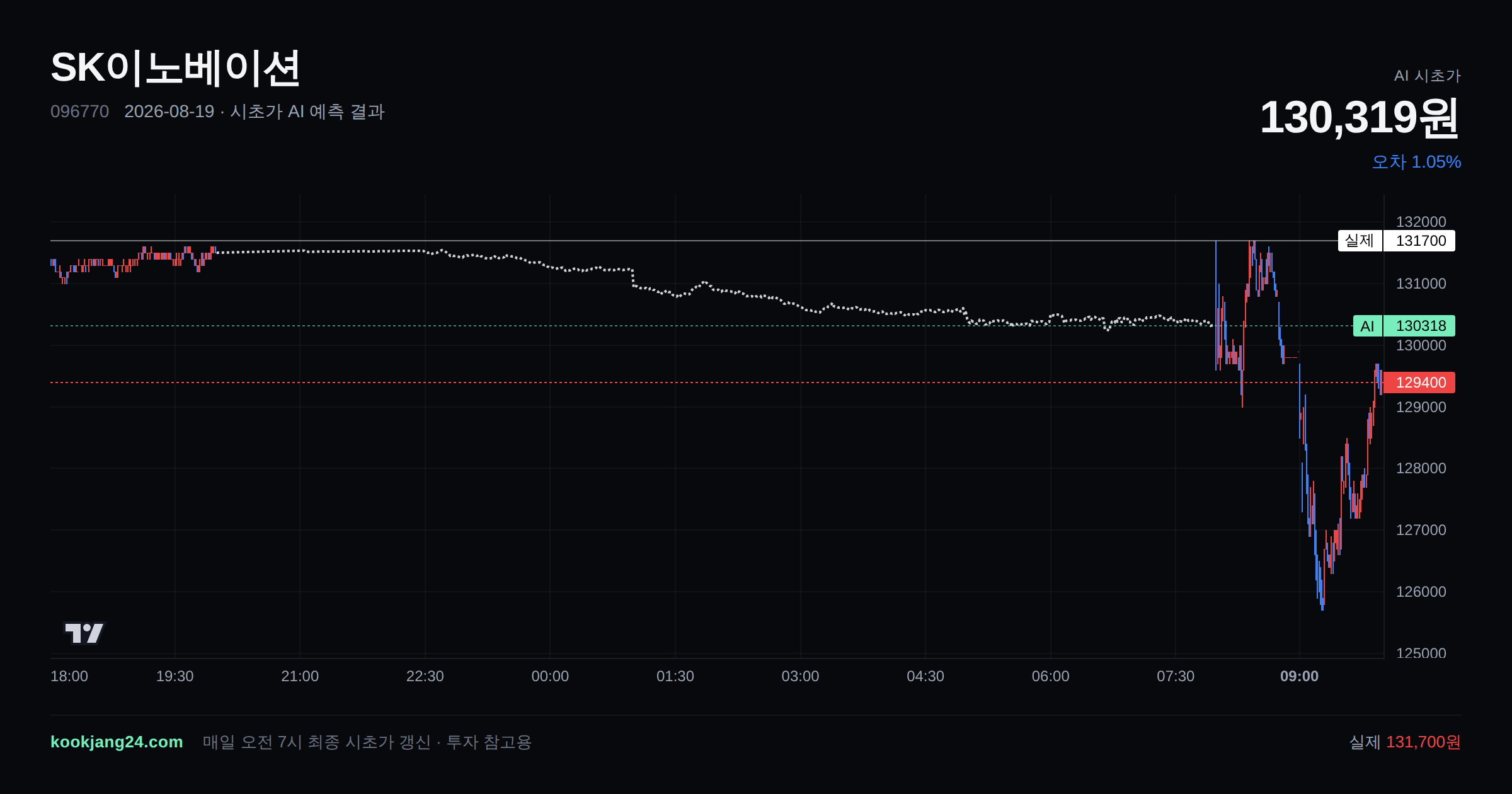Click the 04:30 time axis label

[925, 676]
